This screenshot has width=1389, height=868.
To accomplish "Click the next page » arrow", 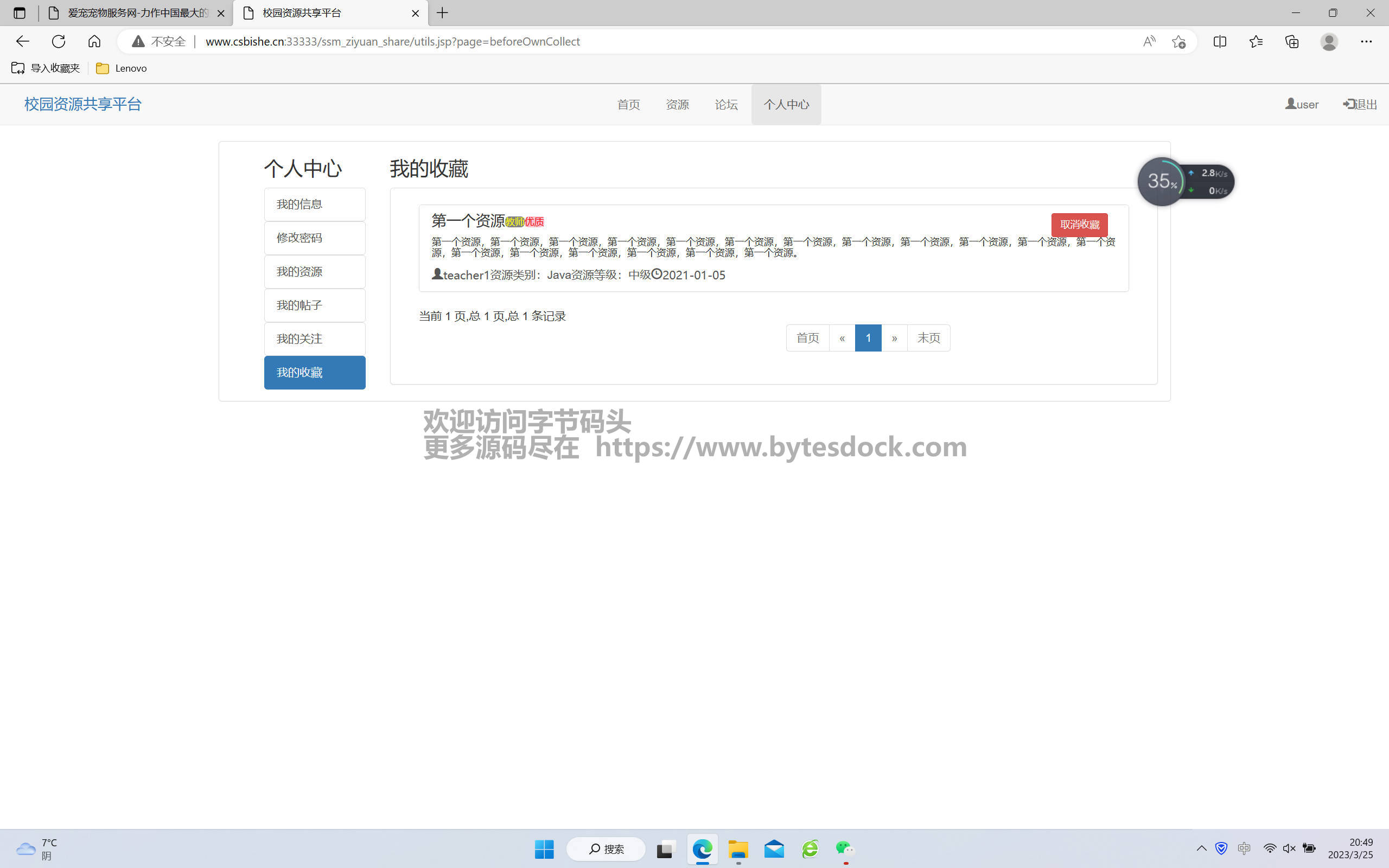I will tap(894, 337).
